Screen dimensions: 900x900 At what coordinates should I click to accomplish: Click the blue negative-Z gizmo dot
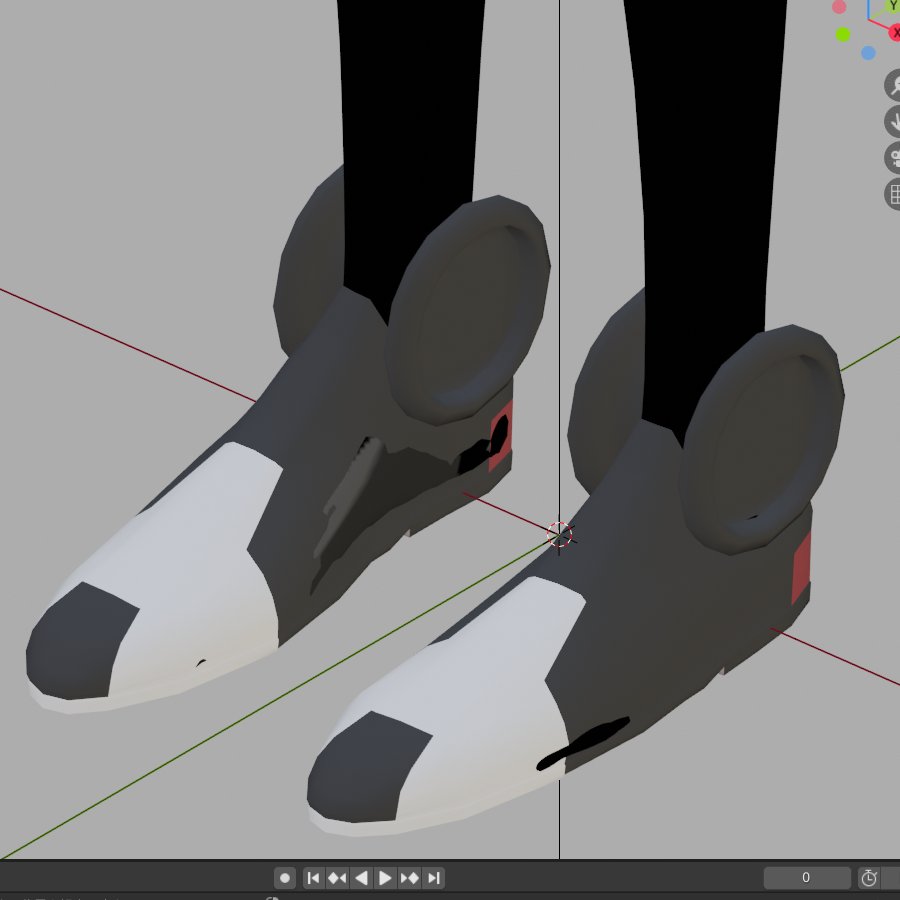[x=868, y=53]
